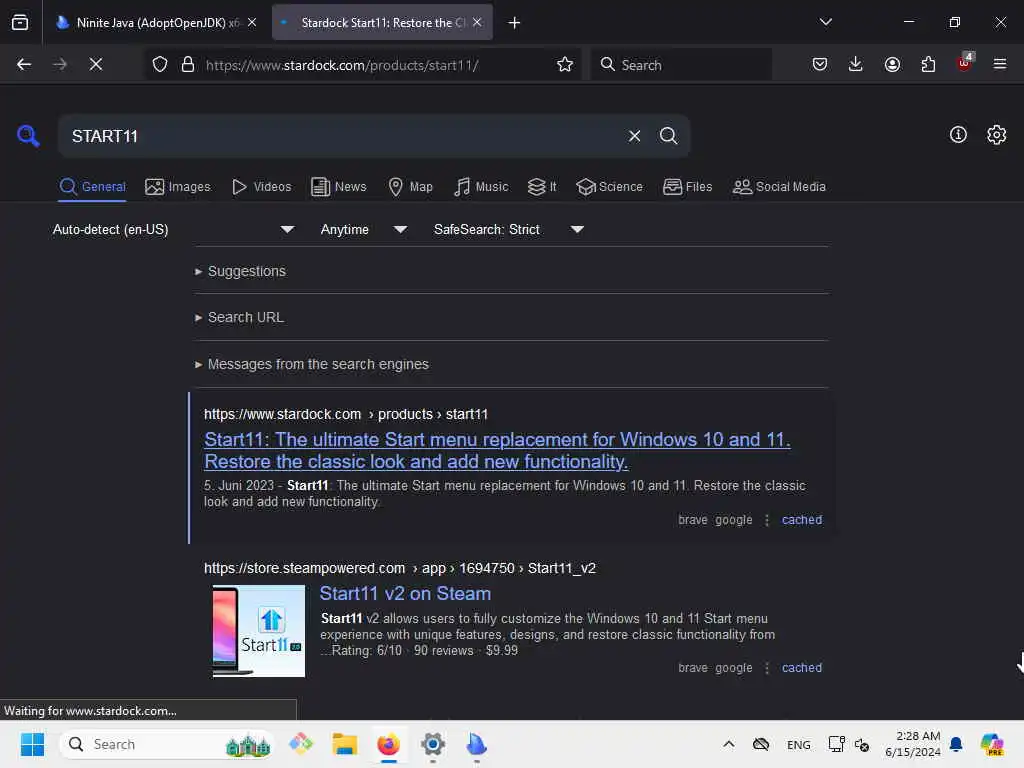View site security padlock info
This screenshot has width=1024, height=768.
tap(188, 65)
